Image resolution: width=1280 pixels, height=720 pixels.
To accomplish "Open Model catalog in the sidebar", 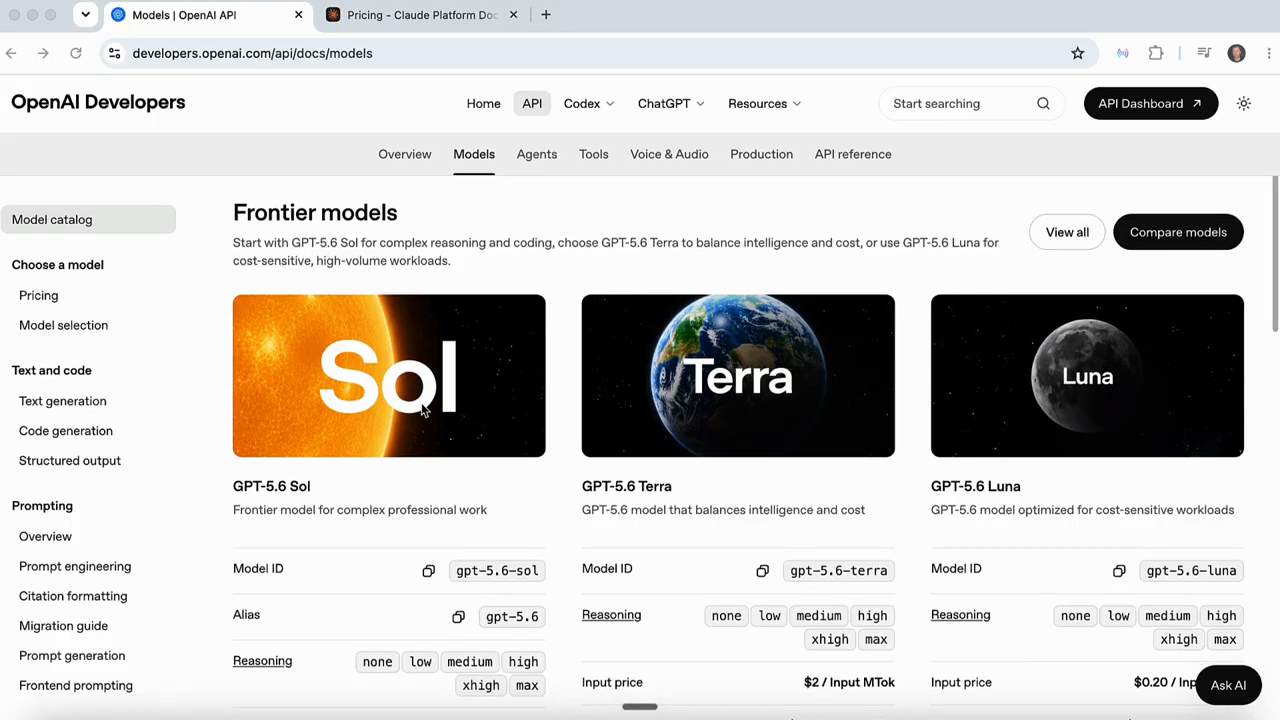I will pos(88,220).
